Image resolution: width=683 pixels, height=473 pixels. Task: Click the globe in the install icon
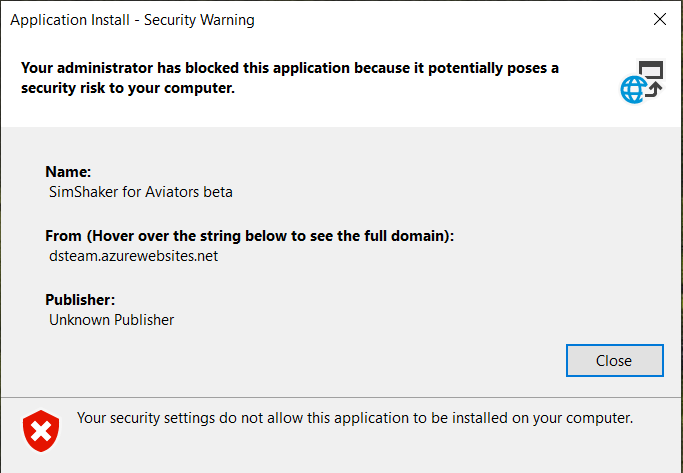pos(634,90)
